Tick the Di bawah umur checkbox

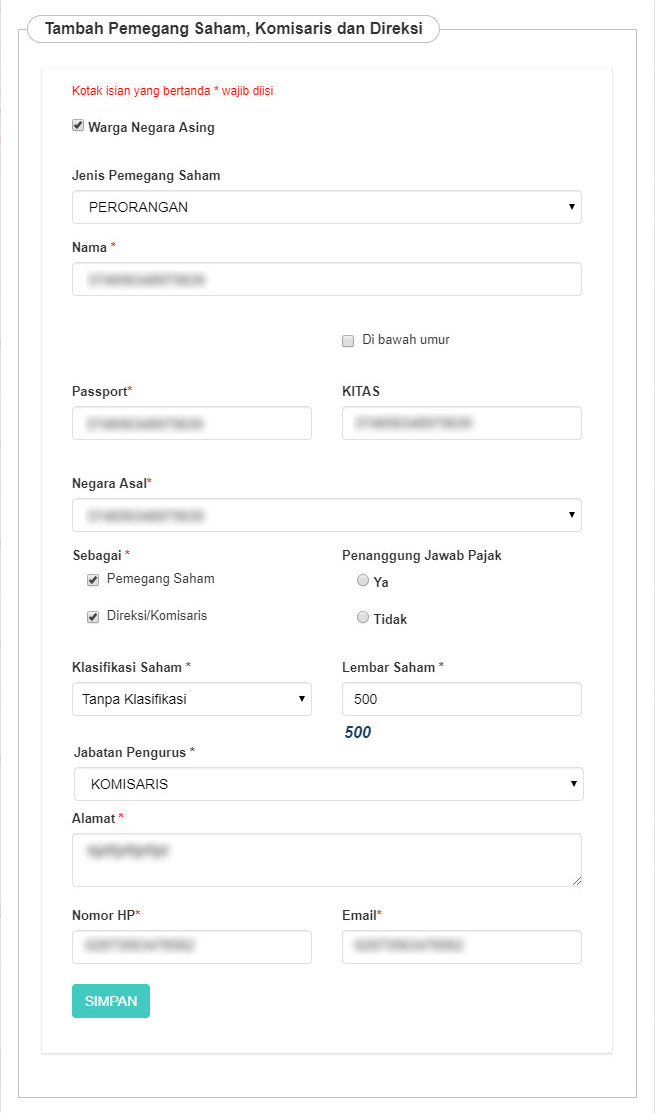348,341
